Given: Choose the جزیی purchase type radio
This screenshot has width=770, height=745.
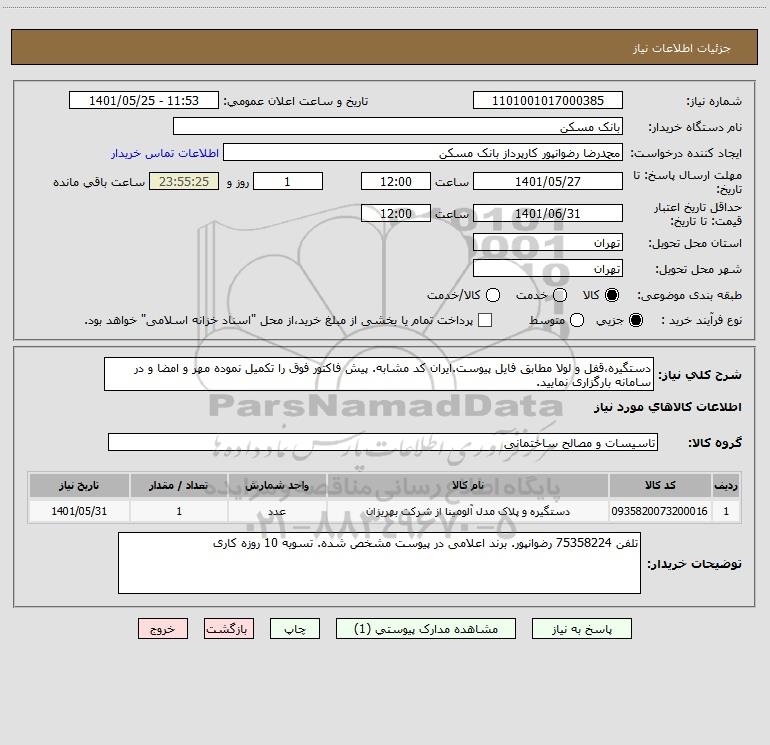Looking at the screenshot, I should click(636, 320).
